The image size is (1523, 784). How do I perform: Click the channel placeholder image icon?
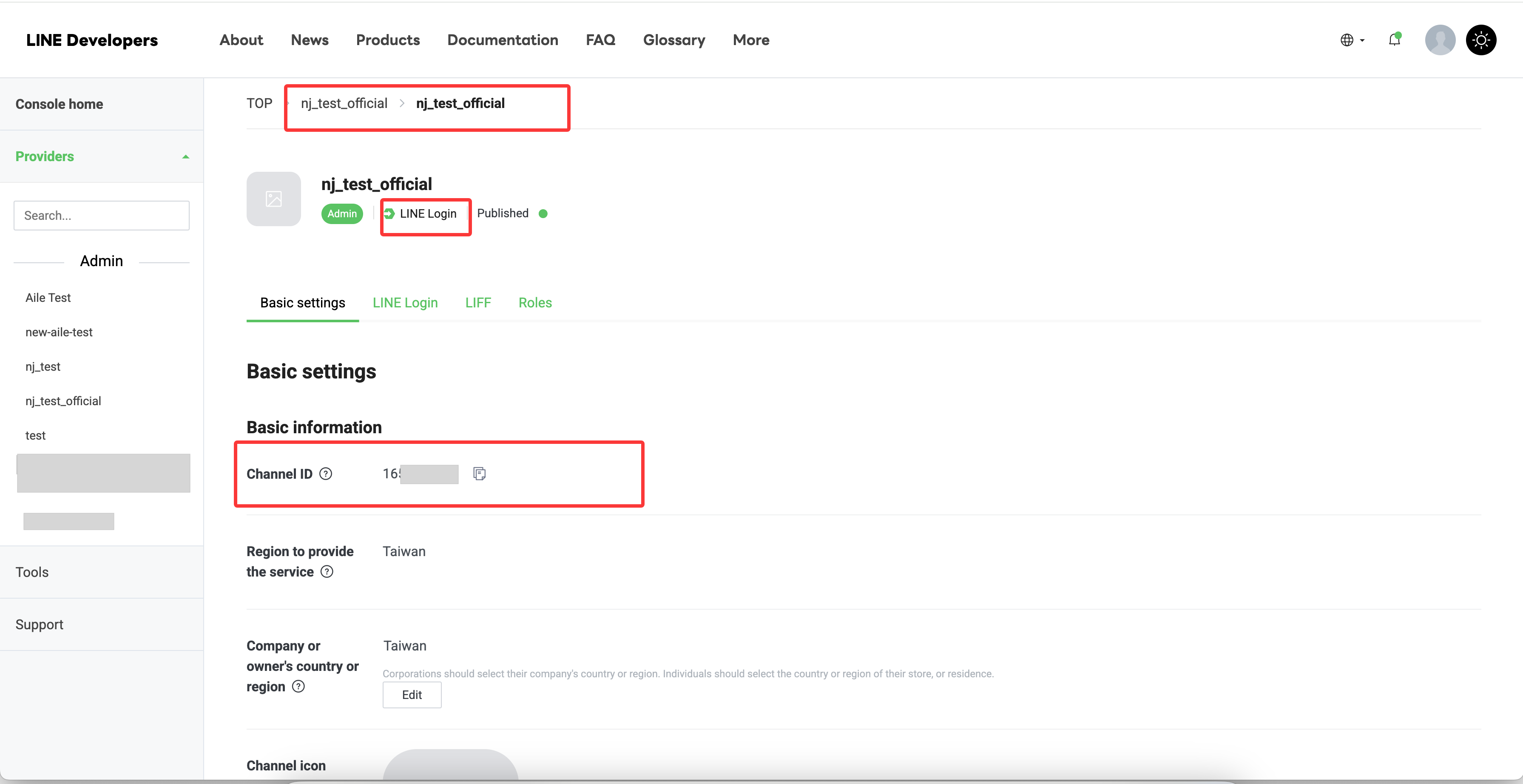274,199
